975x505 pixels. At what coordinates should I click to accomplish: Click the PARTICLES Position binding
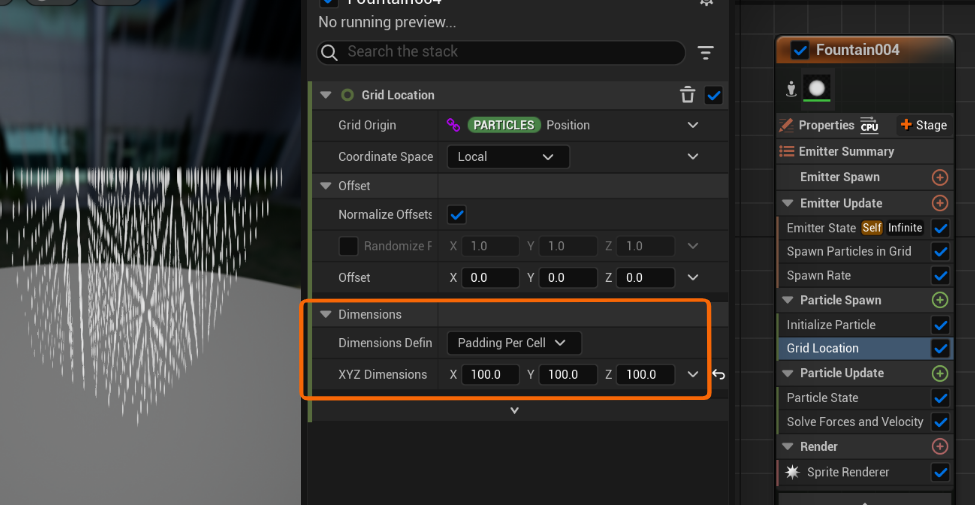(529, 125)
